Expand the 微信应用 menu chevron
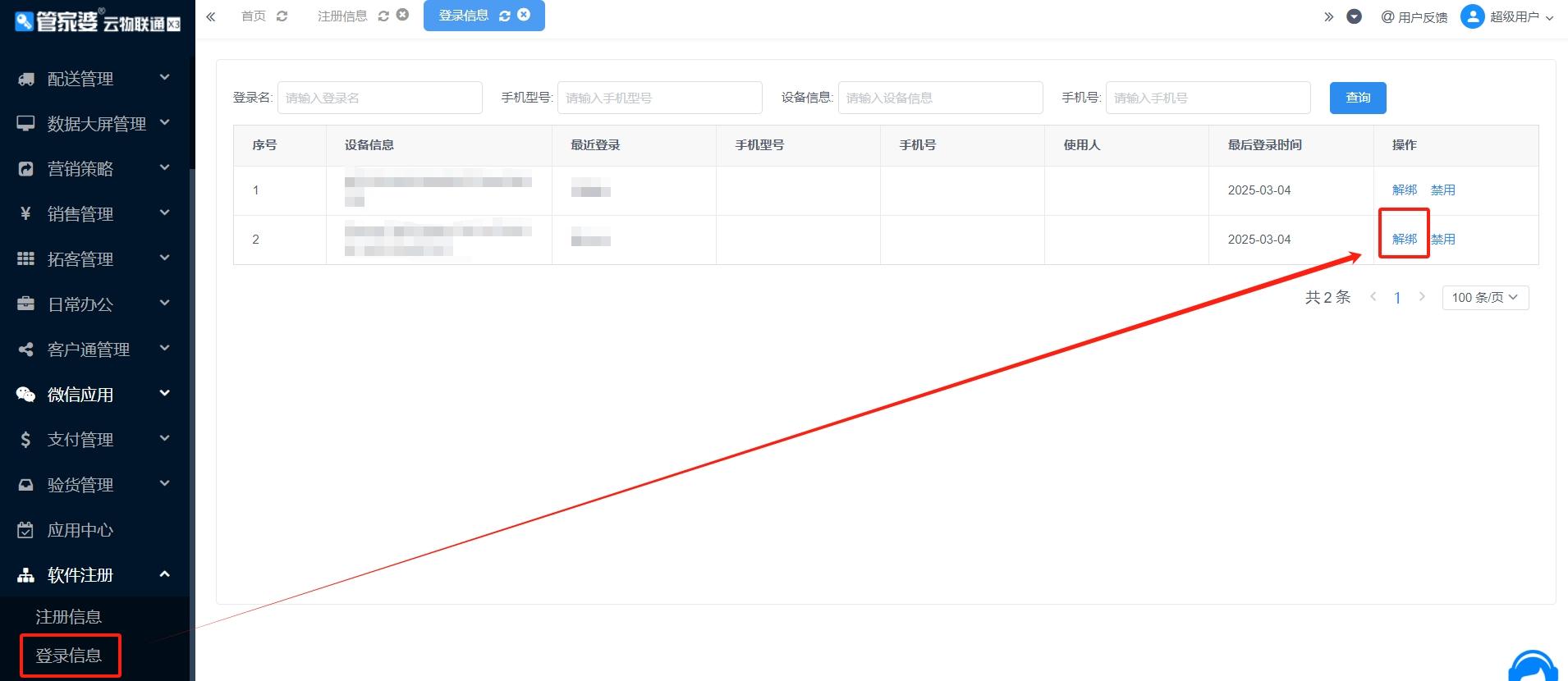This screenshot has width=1568, height=681. point(164,393)
